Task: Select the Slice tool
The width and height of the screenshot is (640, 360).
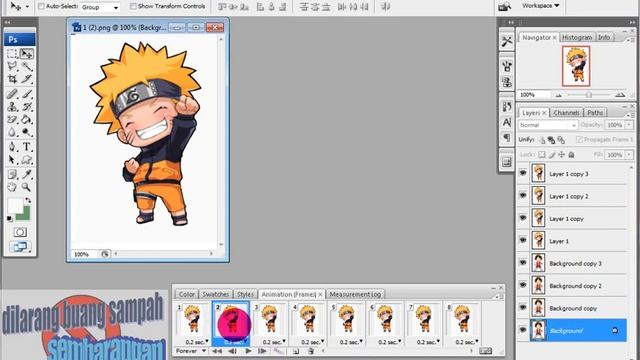Action: coord(27,79)
